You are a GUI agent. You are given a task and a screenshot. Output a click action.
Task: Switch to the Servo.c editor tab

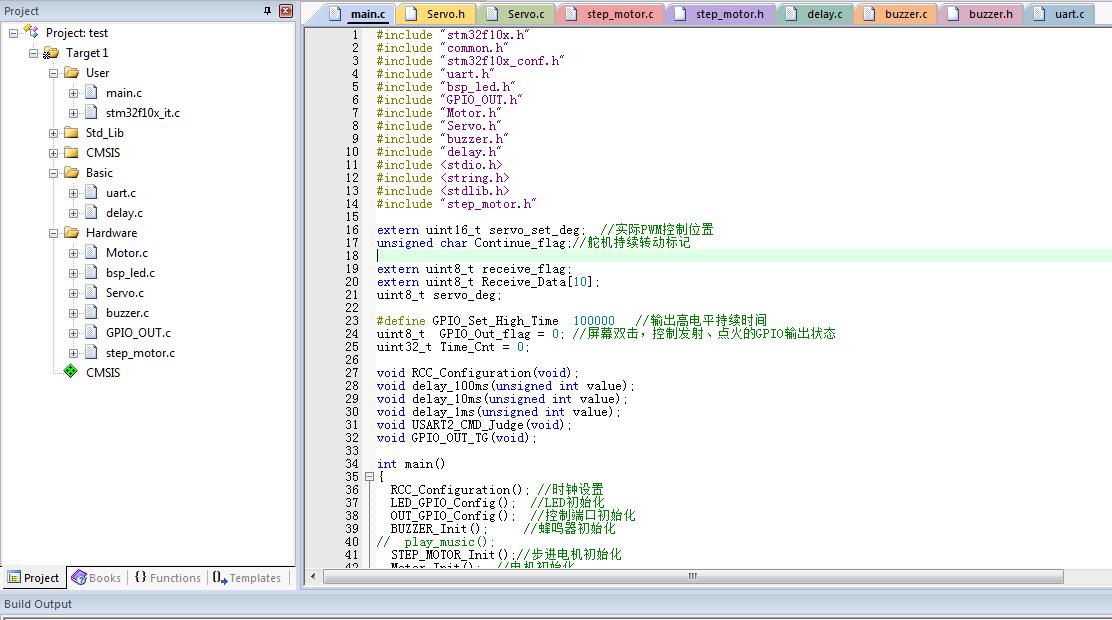point(516,13)
